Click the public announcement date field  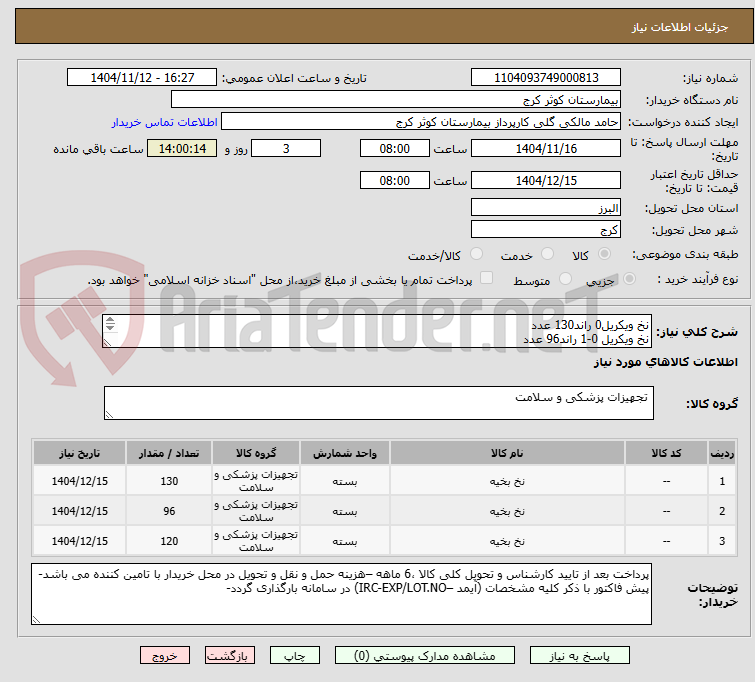[x=142, y=78]
